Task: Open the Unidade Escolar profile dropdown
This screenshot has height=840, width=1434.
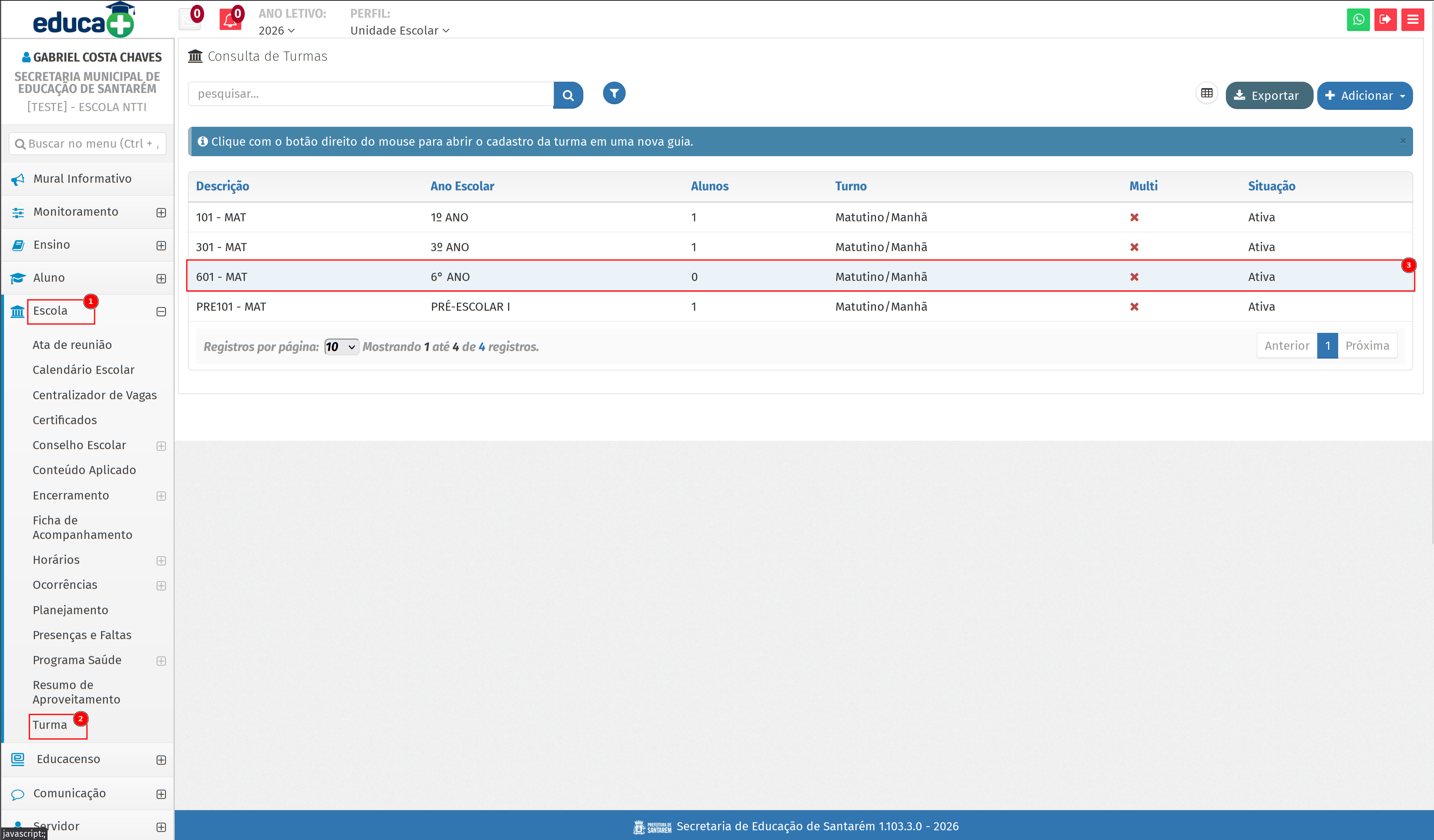Action: click(399, 31)
